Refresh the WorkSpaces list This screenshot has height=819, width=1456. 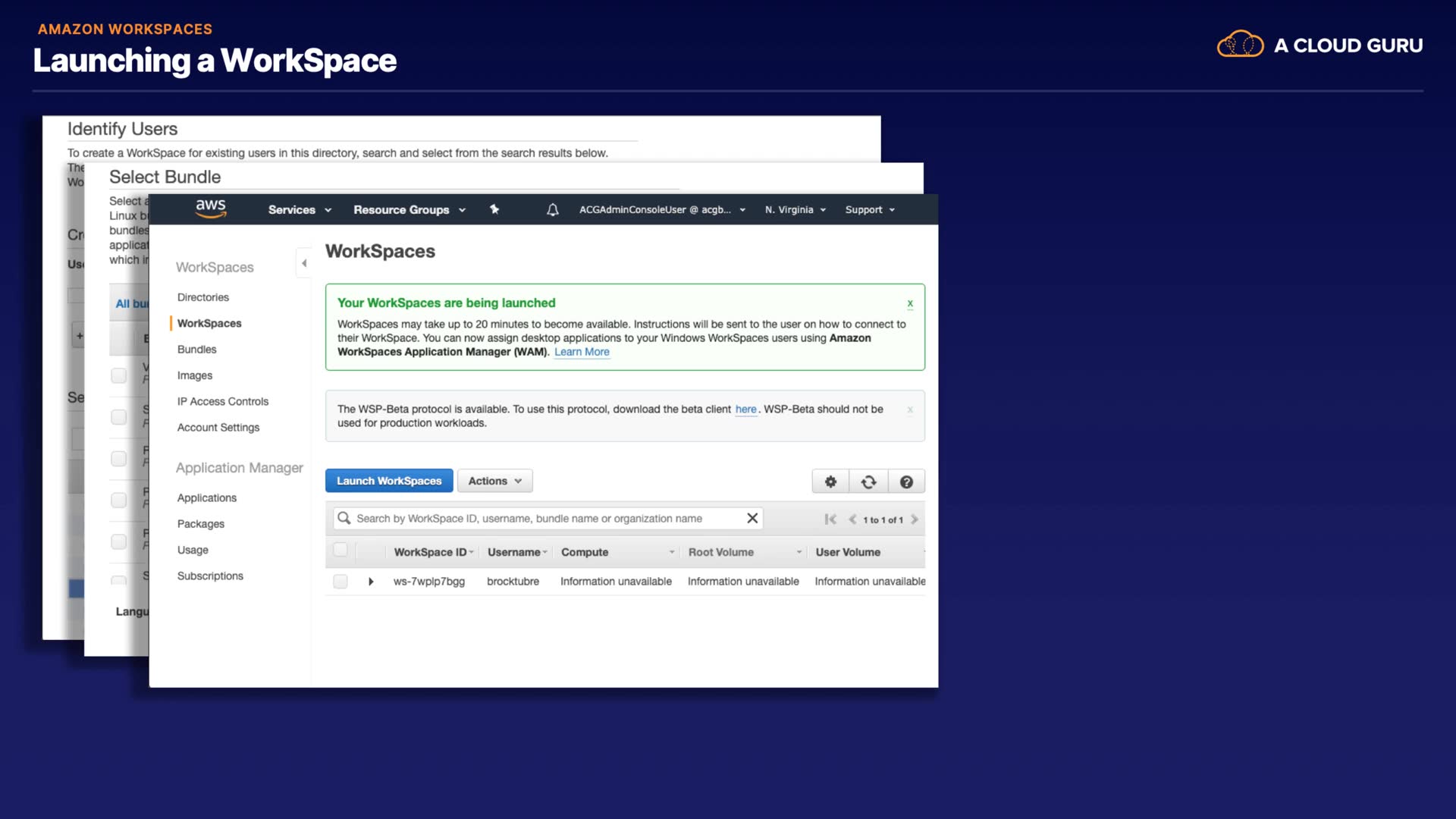click(x=868, y=482)
